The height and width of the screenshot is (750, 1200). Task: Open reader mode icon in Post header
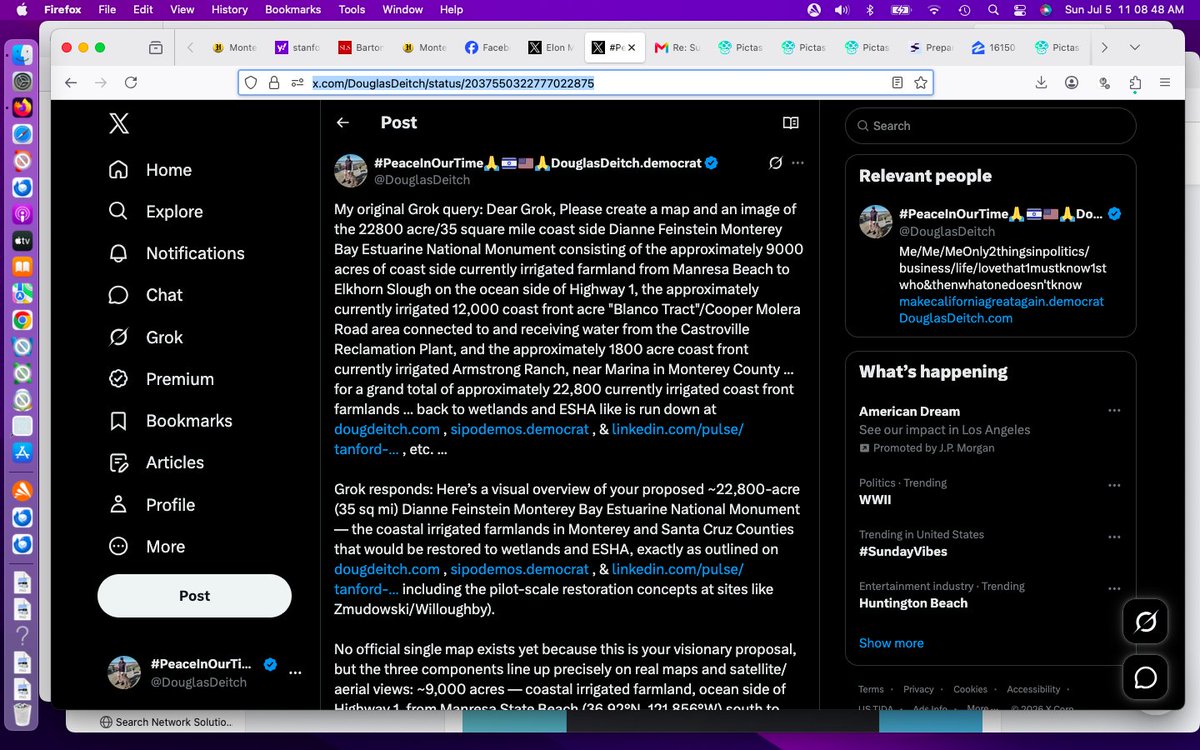791,123
